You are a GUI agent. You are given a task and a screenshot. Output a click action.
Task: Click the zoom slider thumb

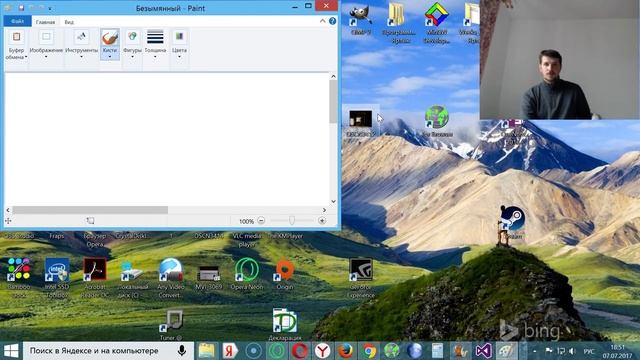[x=292, y=220]
